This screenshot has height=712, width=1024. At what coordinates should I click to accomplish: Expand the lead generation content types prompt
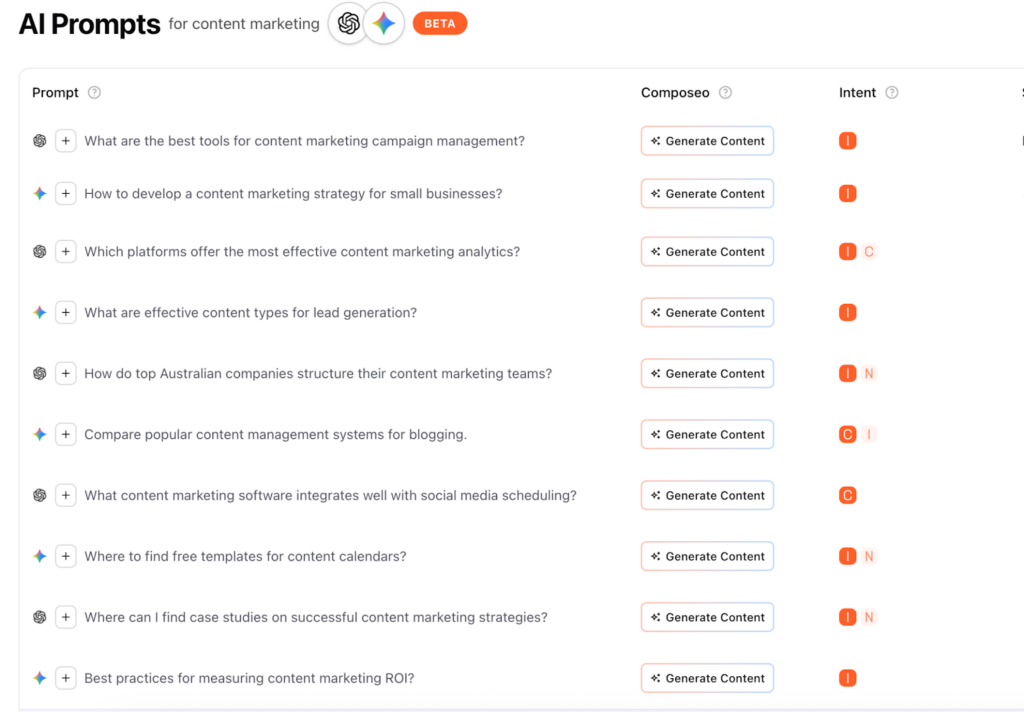(x=66, y=313)
